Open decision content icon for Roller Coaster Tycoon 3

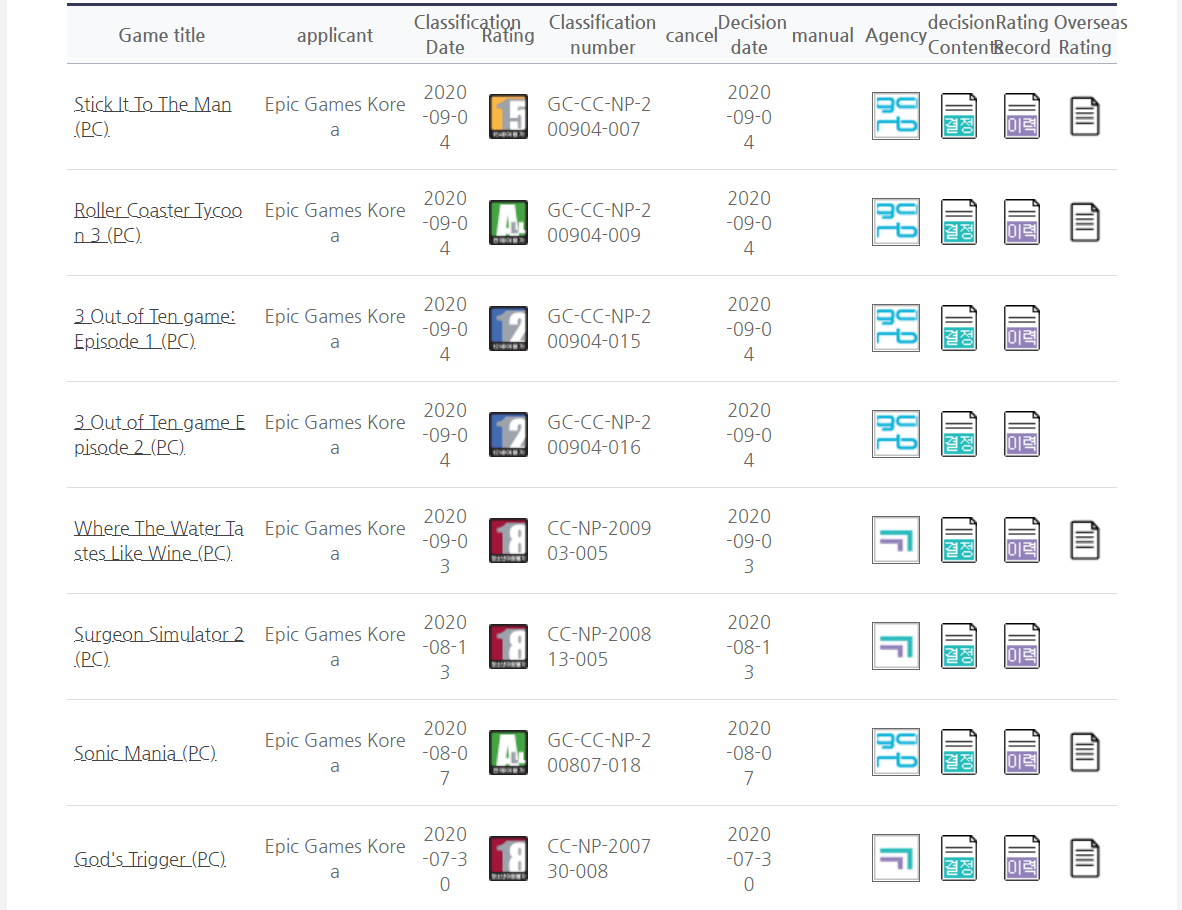coord(959,222)
